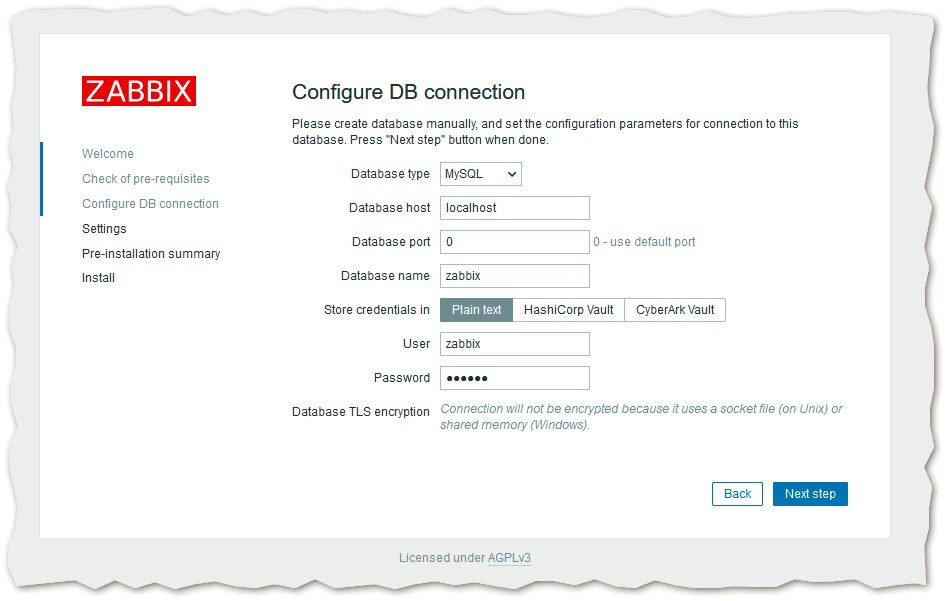Go to the Welcome step in sidebar
The image size is (946, 601).
[107, 154]
